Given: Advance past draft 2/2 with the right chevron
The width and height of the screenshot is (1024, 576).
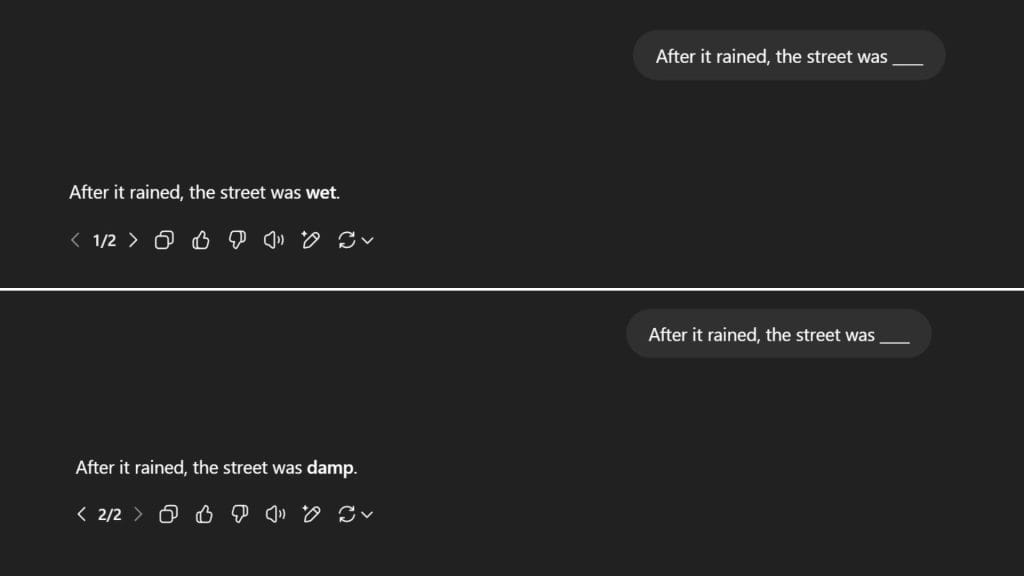Looking at the screenshot, I should pos(138,514).
